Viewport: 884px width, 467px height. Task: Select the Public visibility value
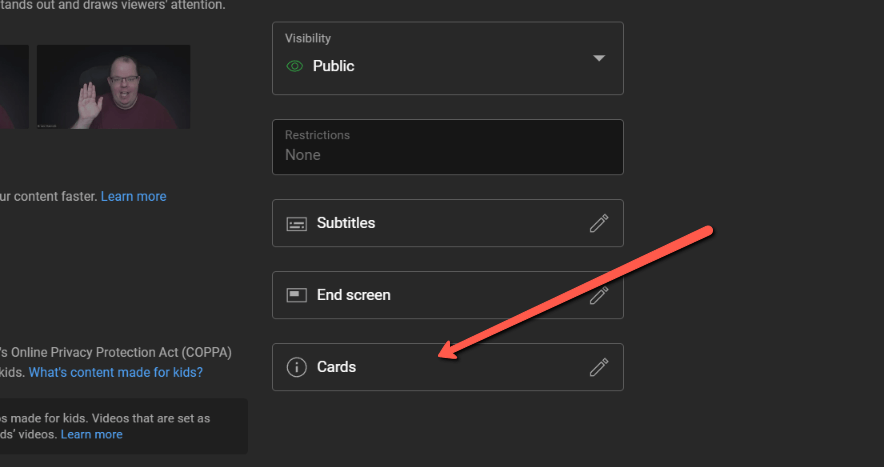[x=333, y=66]
